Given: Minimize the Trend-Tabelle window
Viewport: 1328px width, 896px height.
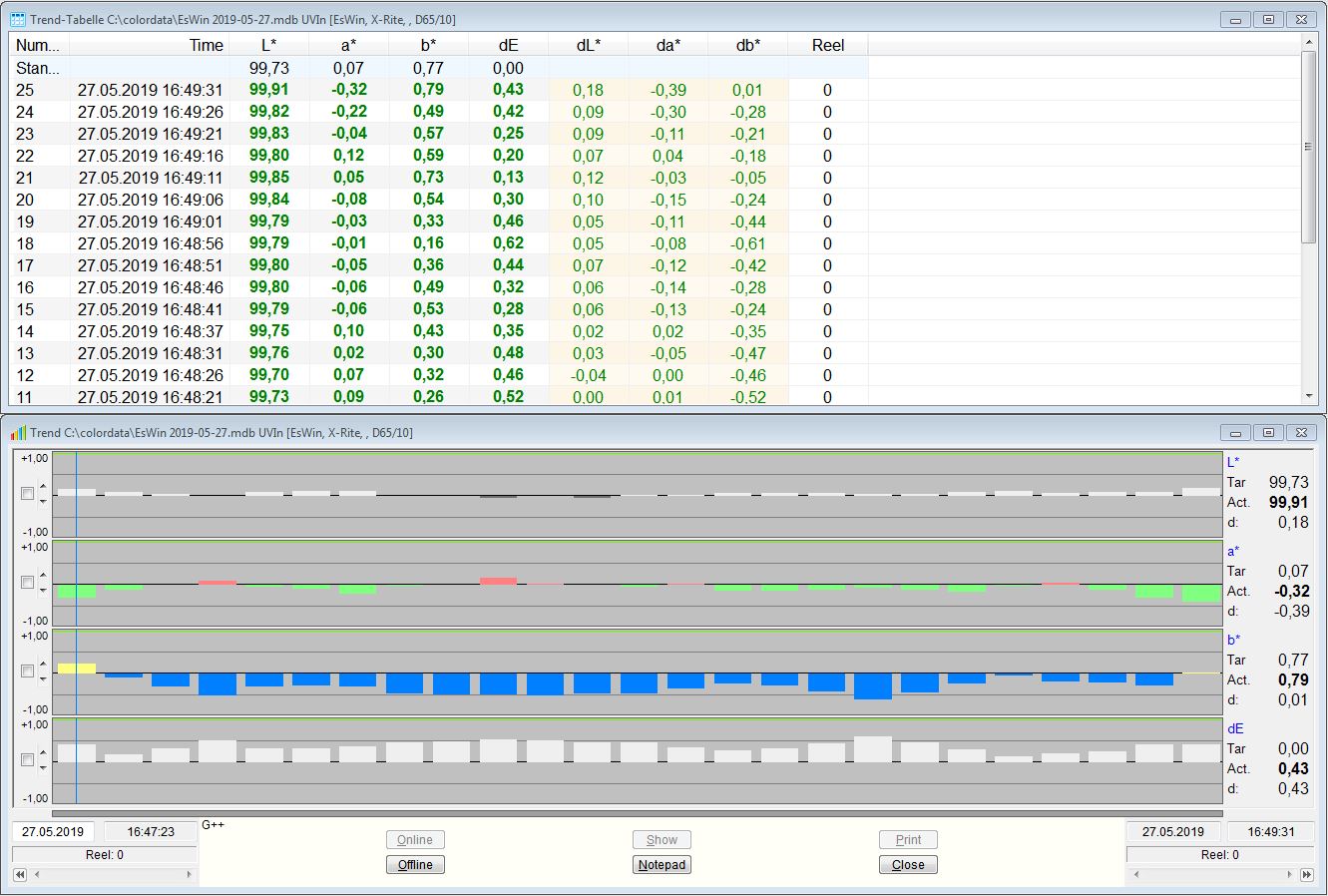Looking at the screenshot, I should tap(1236, 19).
